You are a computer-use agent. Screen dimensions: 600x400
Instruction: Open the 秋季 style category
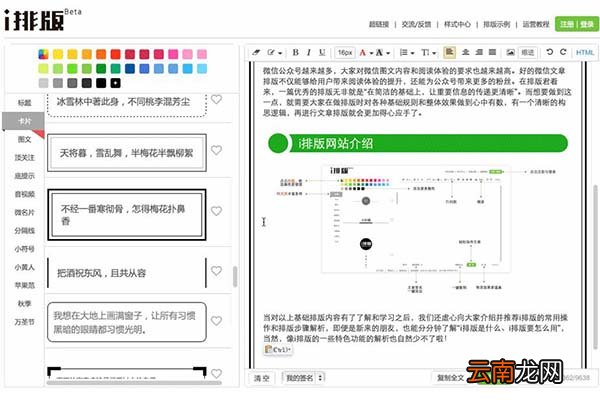click(24, 304)
